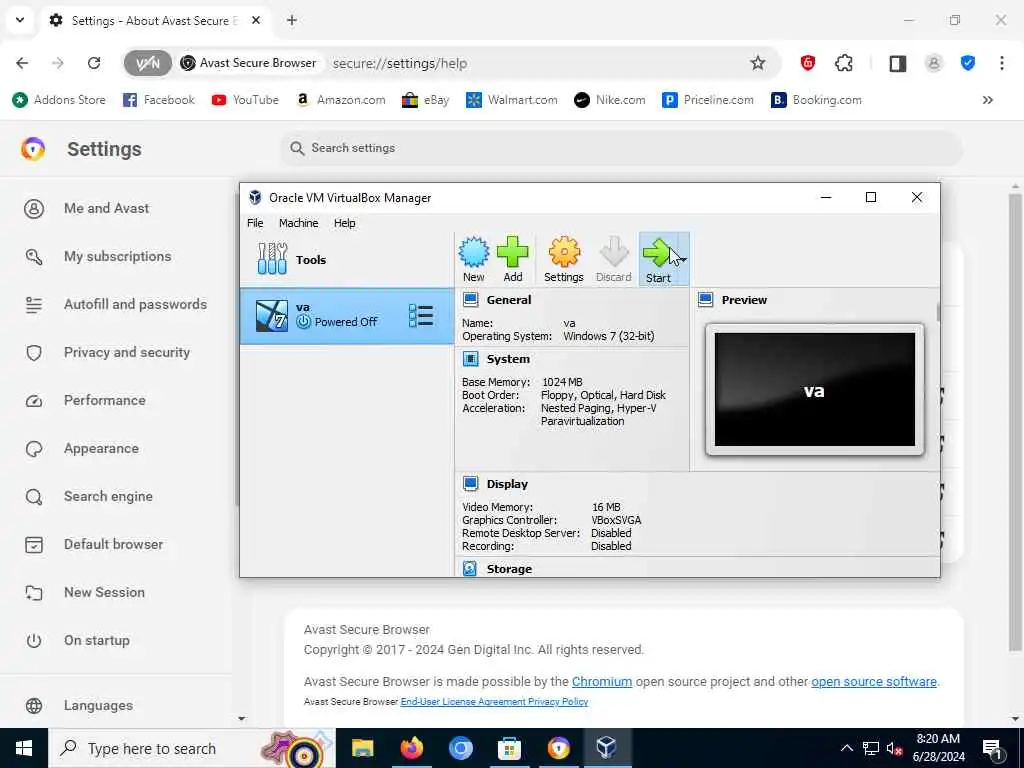
Task: Open Performance settings section
Action: click(x=104, y=400)
